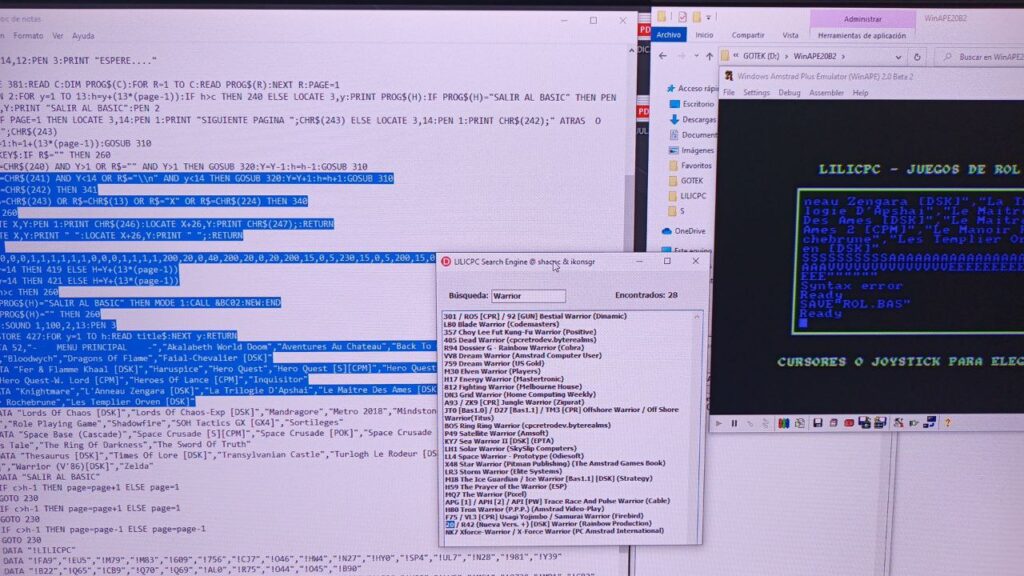
Task: Go up one folder level in Explorer
Action: pos(709,56)
